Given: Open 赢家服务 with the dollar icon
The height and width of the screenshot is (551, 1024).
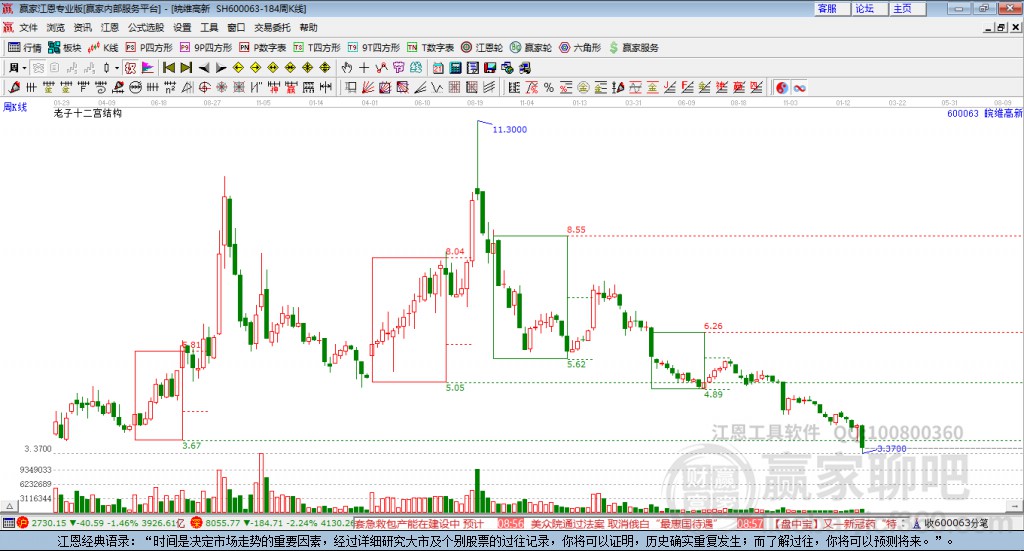Looking at the screenshot, I should pyautogui.click(x=633, y=48).
